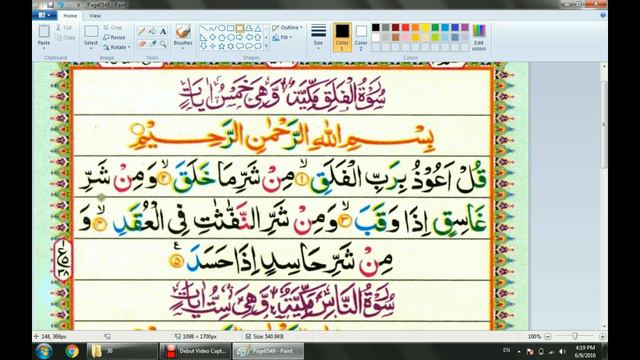The height and width of the screenshot is (360, 640).
Task: Open Paint Help question mark icon
Action: 603,15
